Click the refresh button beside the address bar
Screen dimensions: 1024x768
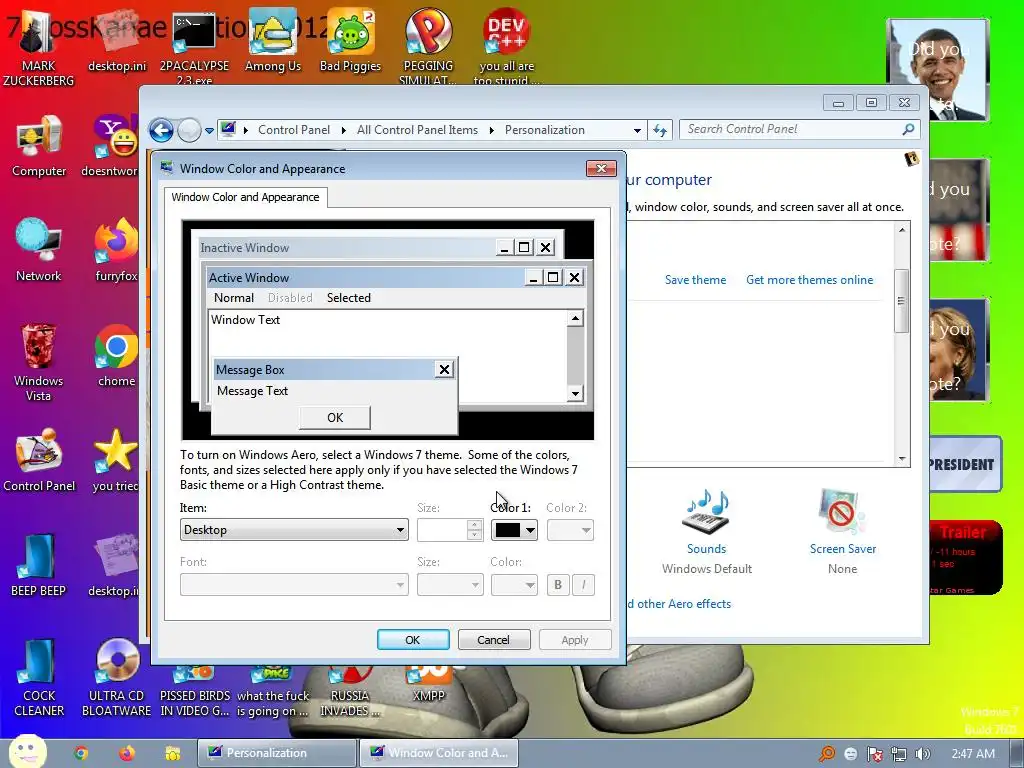(x=660, y=130)
